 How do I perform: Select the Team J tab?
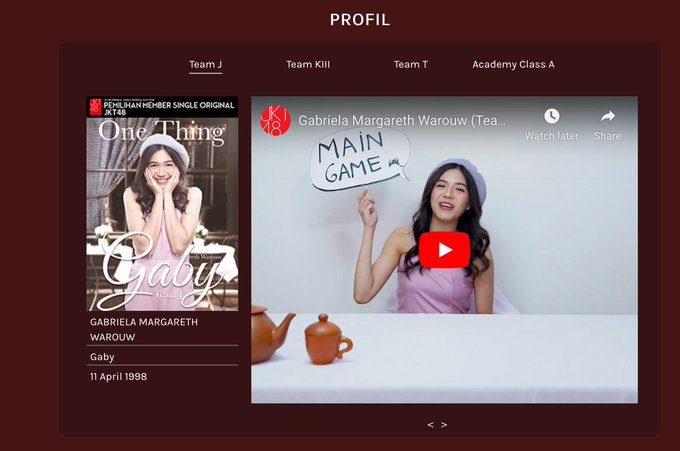206,65
